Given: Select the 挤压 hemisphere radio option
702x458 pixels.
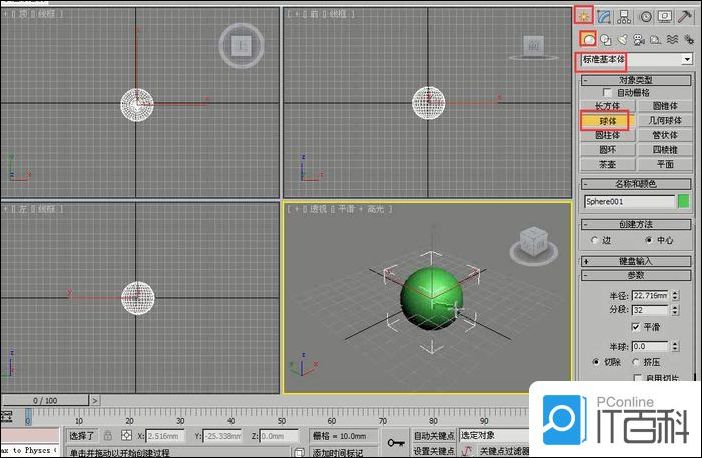Looking at the screenshot, I should click(636, 362).
